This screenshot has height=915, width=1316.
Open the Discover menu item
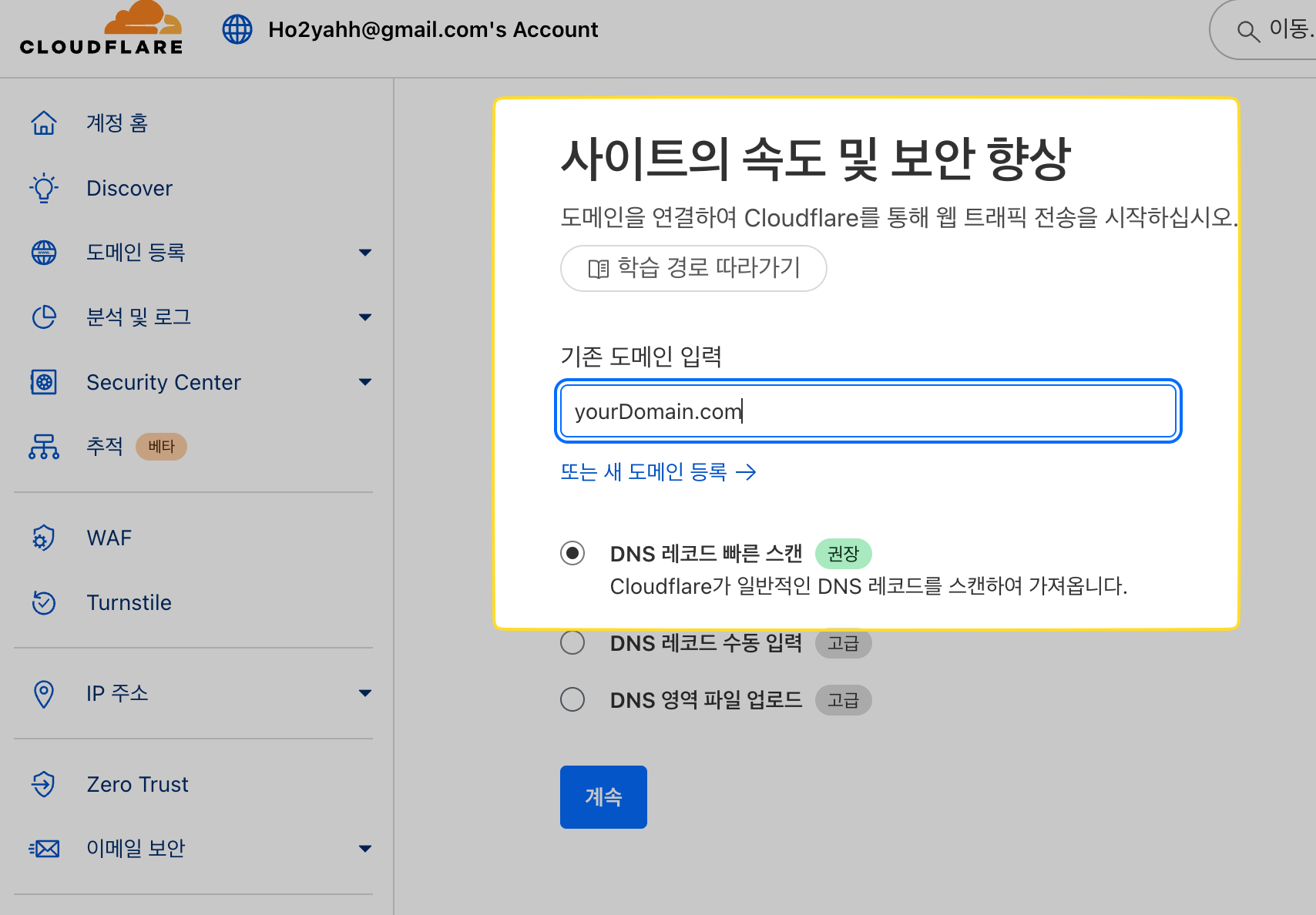(x=129, y=188)
